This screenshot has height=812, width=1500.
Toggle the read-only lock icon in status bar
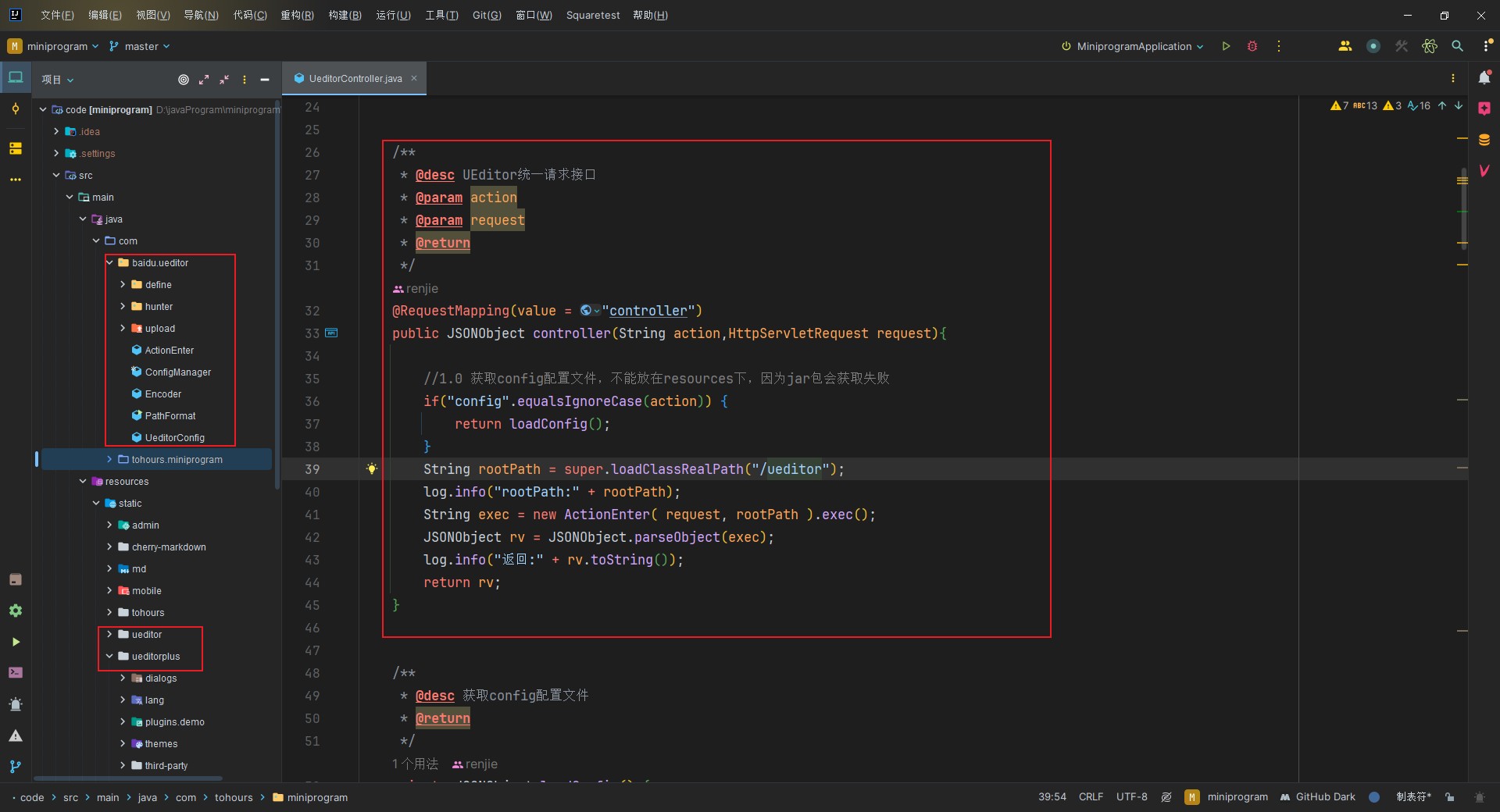1450,797
